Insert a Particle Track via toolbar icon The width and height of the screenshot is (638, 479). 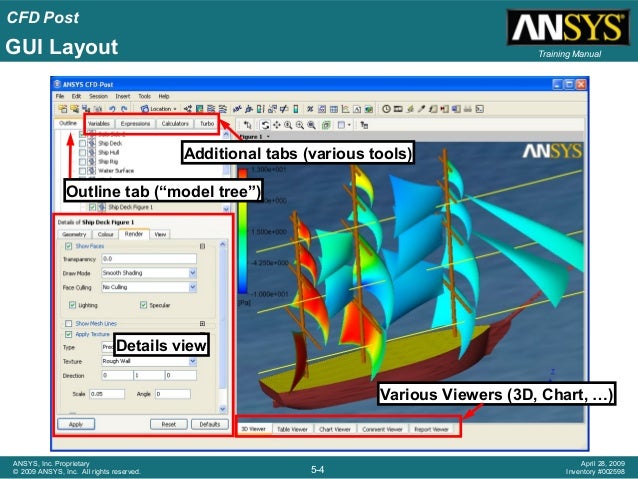[223, 109]
